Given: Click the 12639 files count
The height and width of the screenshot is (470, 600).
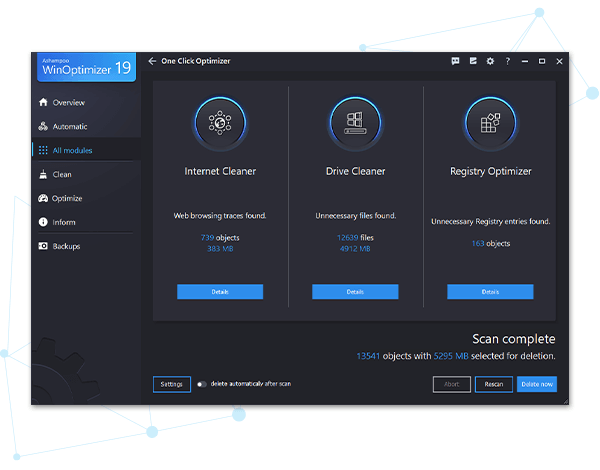Looking at the screenshot, I should (355, 238).
